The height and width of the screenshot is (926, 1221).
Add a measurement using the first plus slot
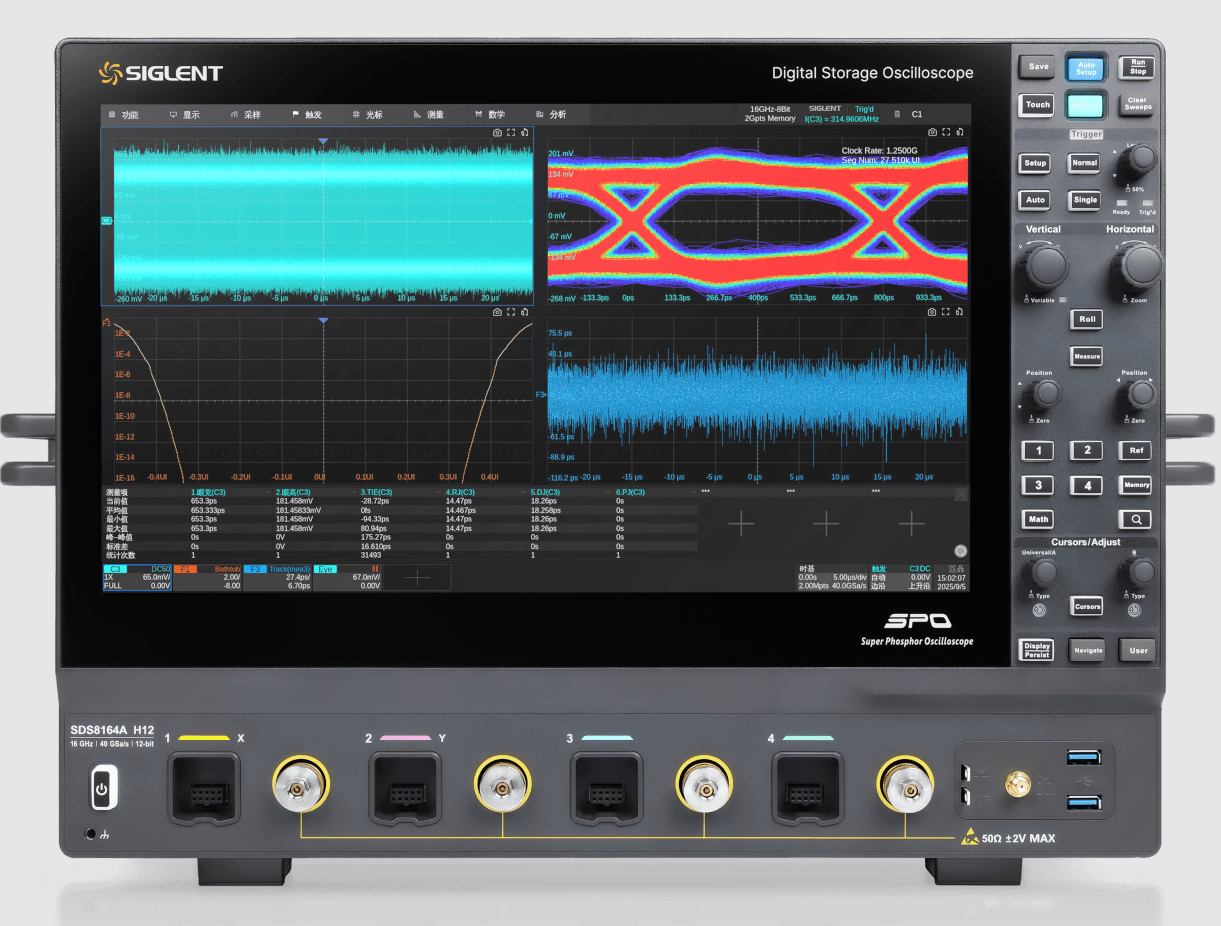(741, 523)
